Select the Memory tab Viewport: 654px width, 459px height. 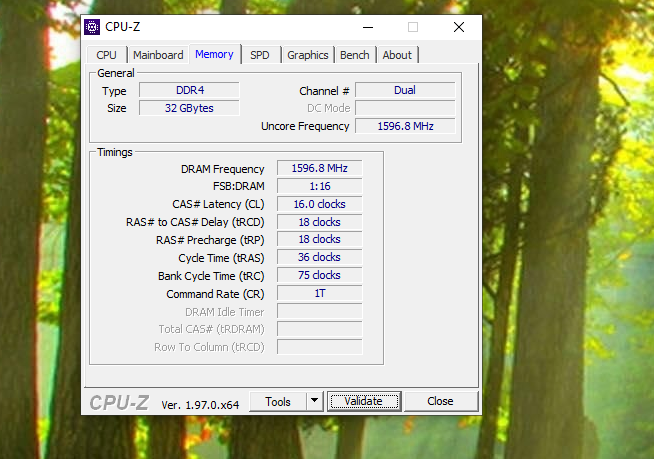click(x=214, y=54)
